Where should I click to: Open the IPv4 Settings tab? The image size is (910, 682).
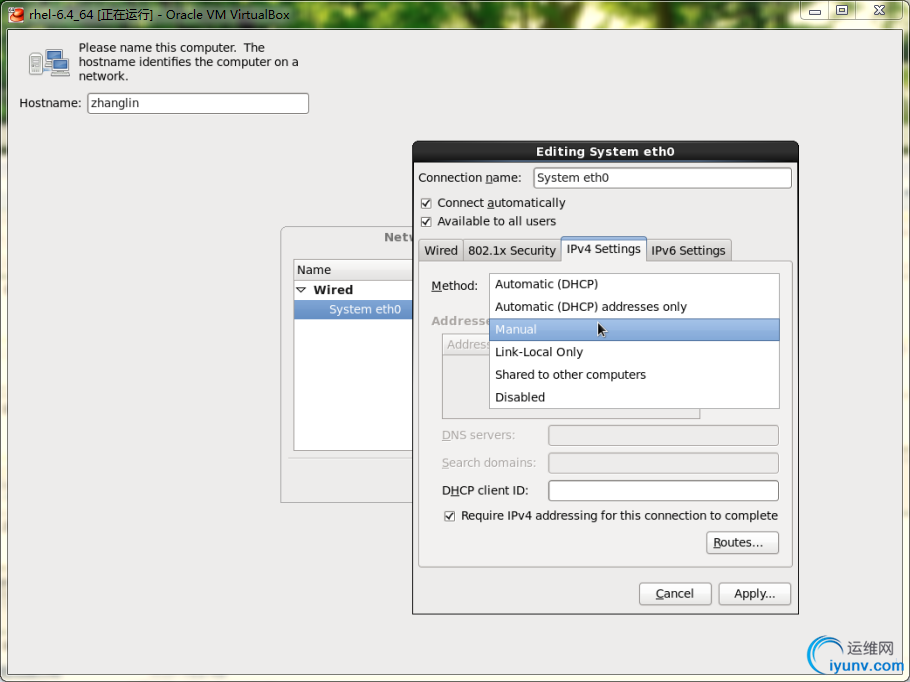(604, 249)
